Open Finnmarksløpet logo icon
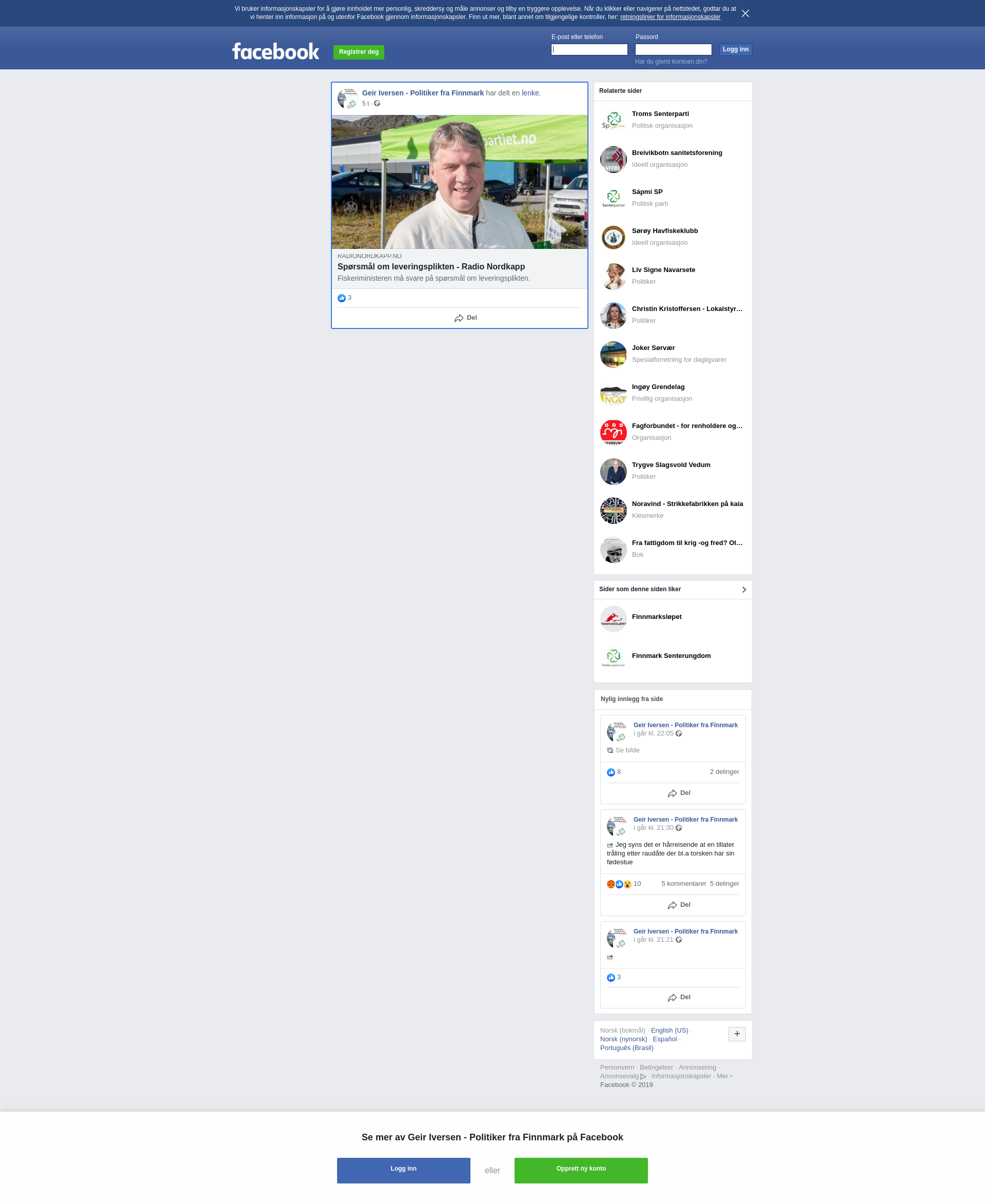Screen dimensions: 985x1204 [614, 619]
